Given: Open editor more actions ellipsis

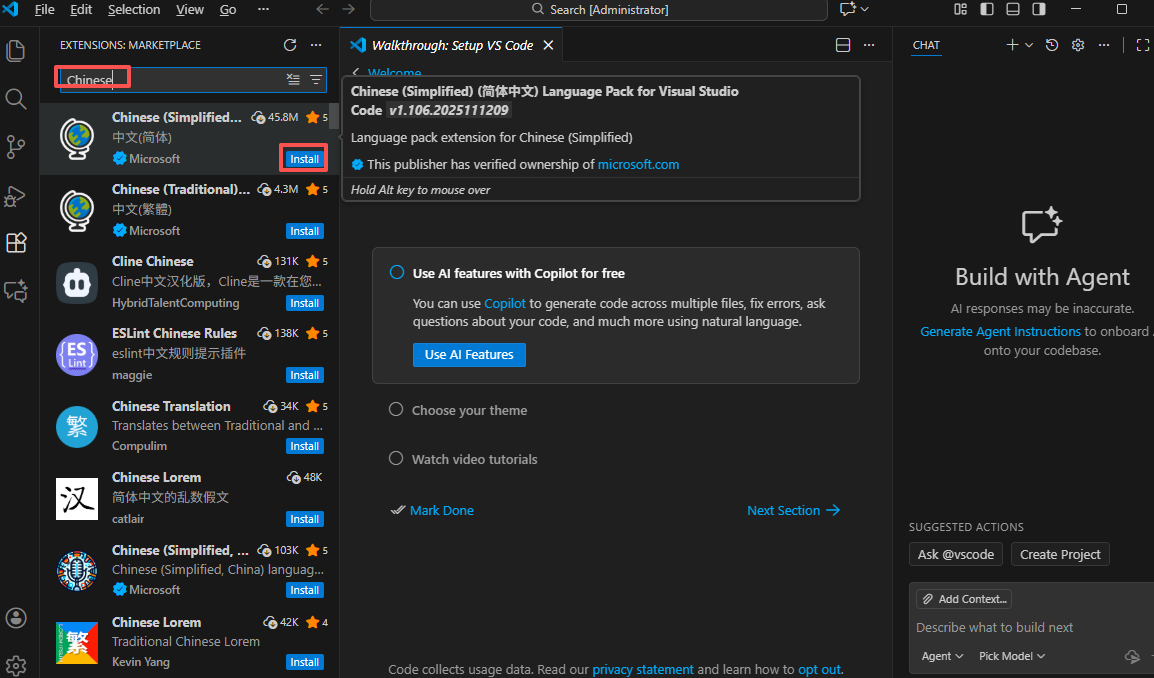Looking at the screenshot, I should (x=869, y=45).
